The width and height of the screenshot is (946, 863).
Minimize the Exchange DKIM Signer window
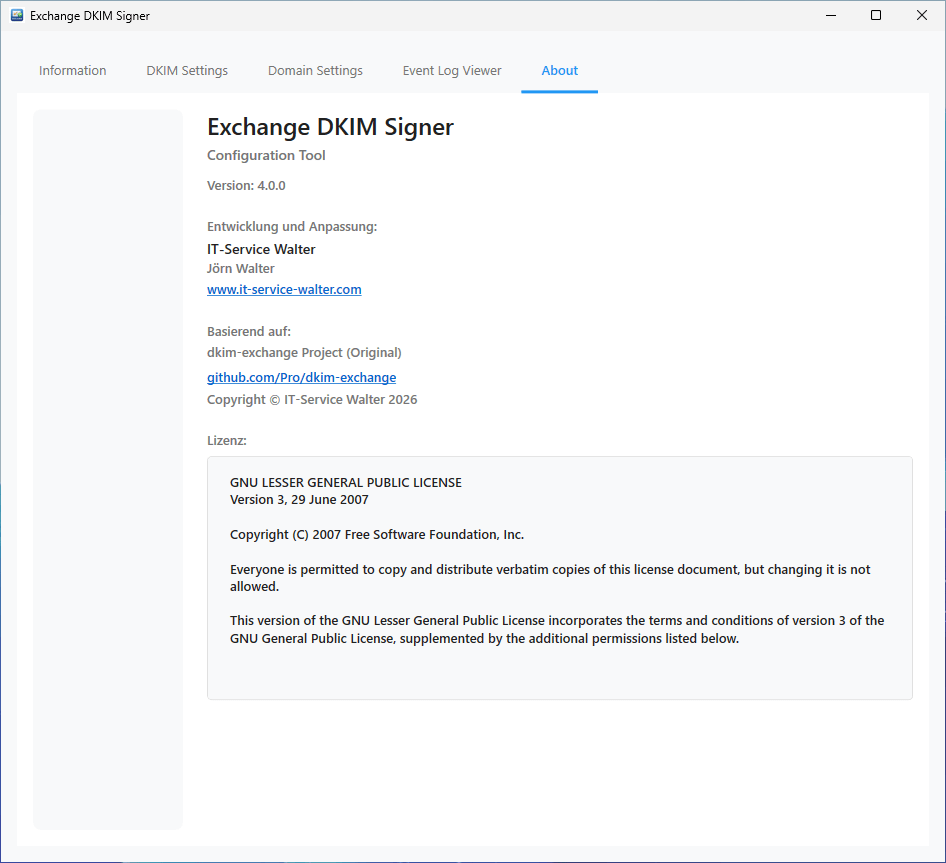coord(830,16)
